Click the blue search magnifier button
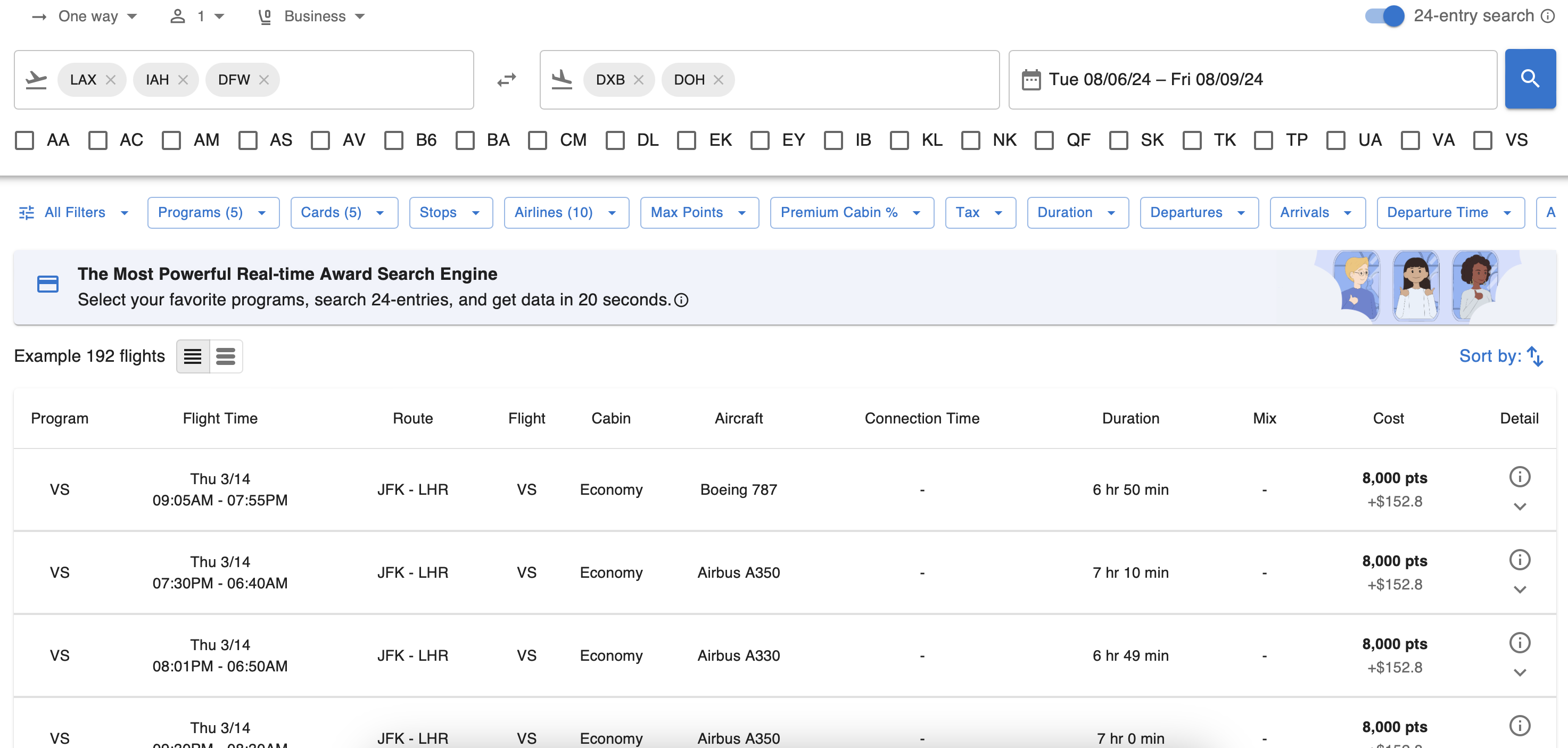The width and height of the screenshot is (1568, 748). (x=1530, y=79)
